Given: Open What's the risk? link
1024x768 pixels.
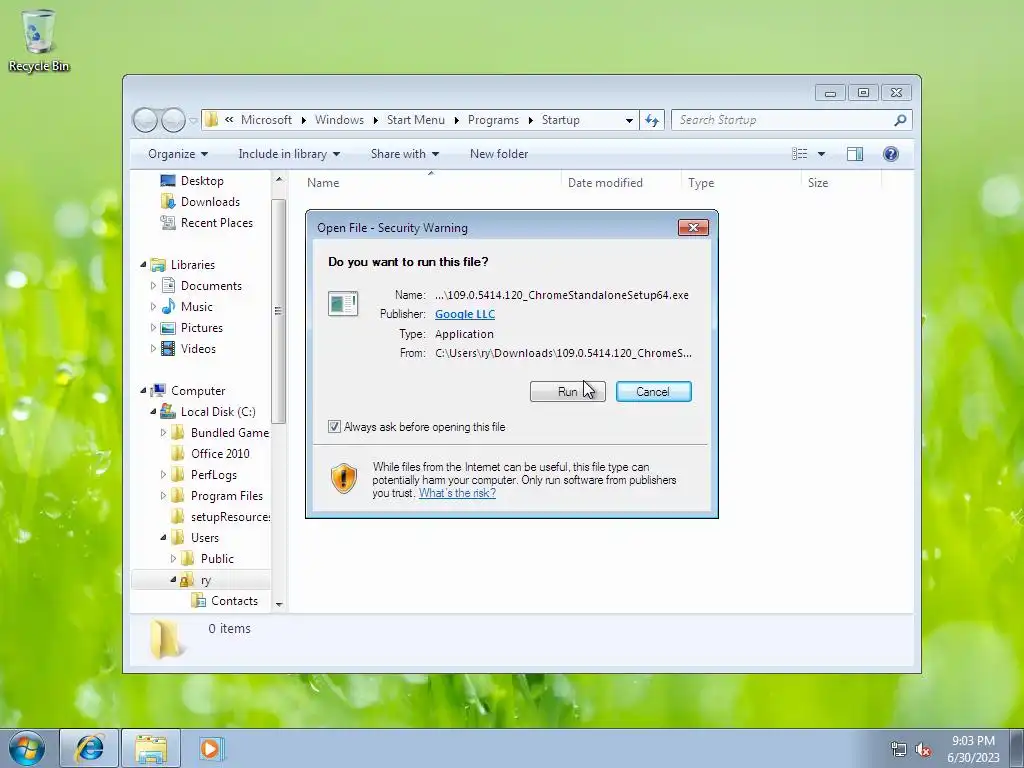Looking at the screenshot, I should [457, 493].
